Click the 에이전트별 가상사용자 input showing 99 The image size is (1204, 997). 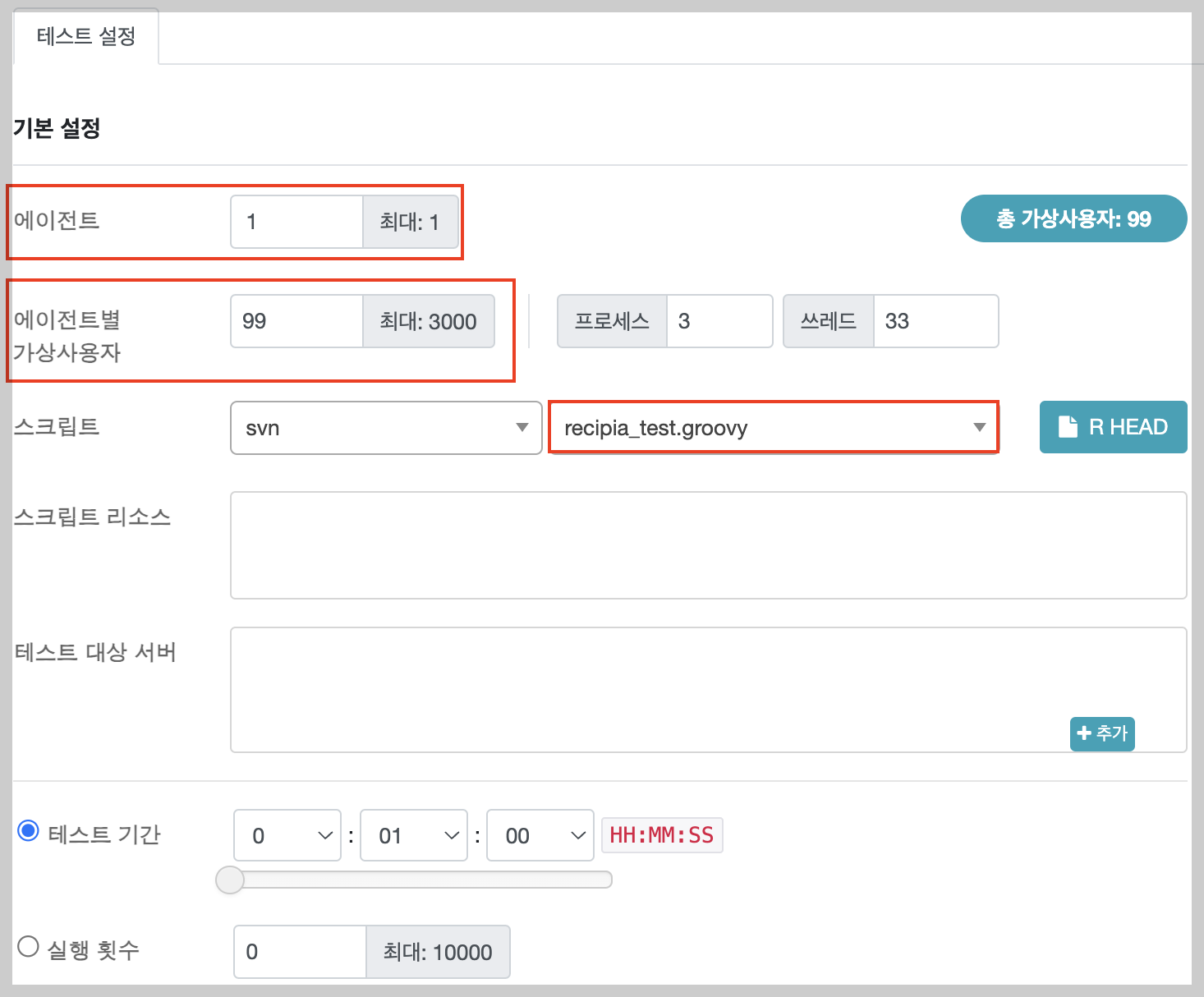click(x=296, y=321)
